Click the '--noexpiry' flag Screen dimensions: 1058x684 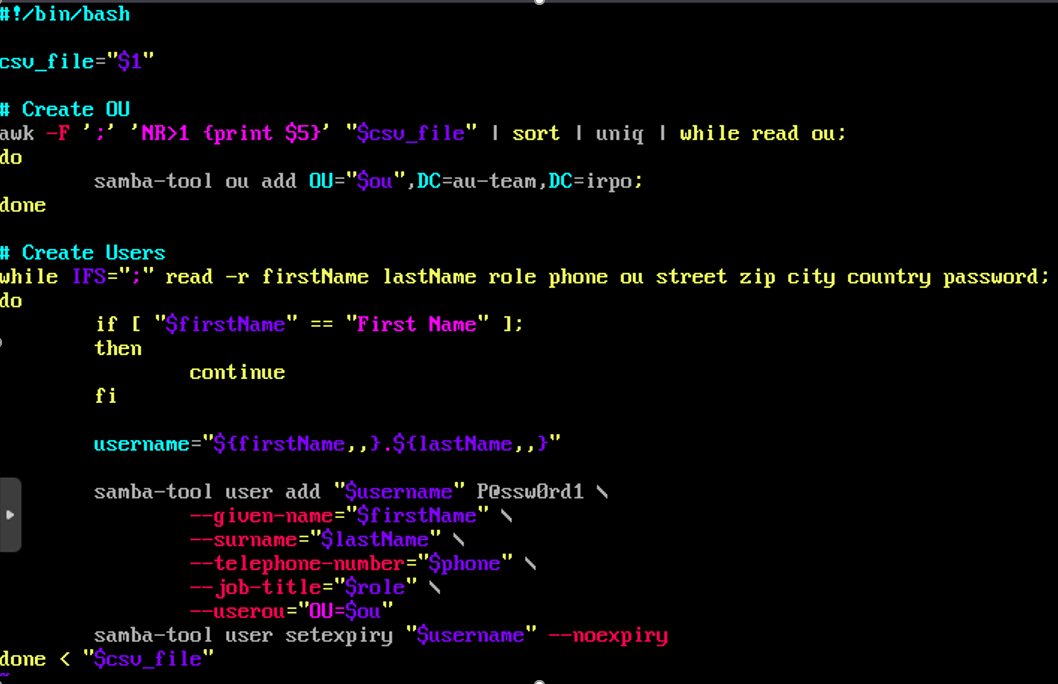point(608,635)
